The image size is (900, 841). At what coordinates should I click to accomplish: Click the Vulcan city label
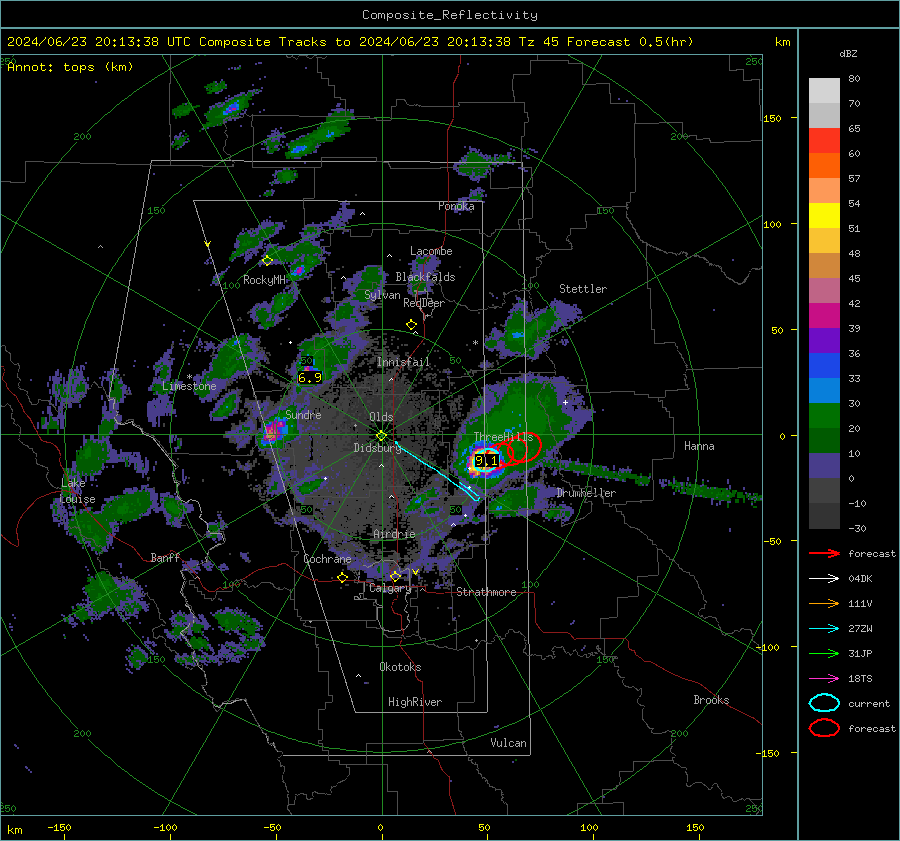508,743
